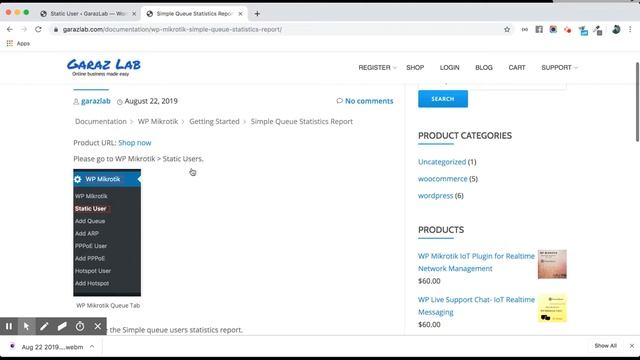
Task: Open the WP Mikrotik breadcrumb
Action: pyautogui.click(x=158, y=121)
